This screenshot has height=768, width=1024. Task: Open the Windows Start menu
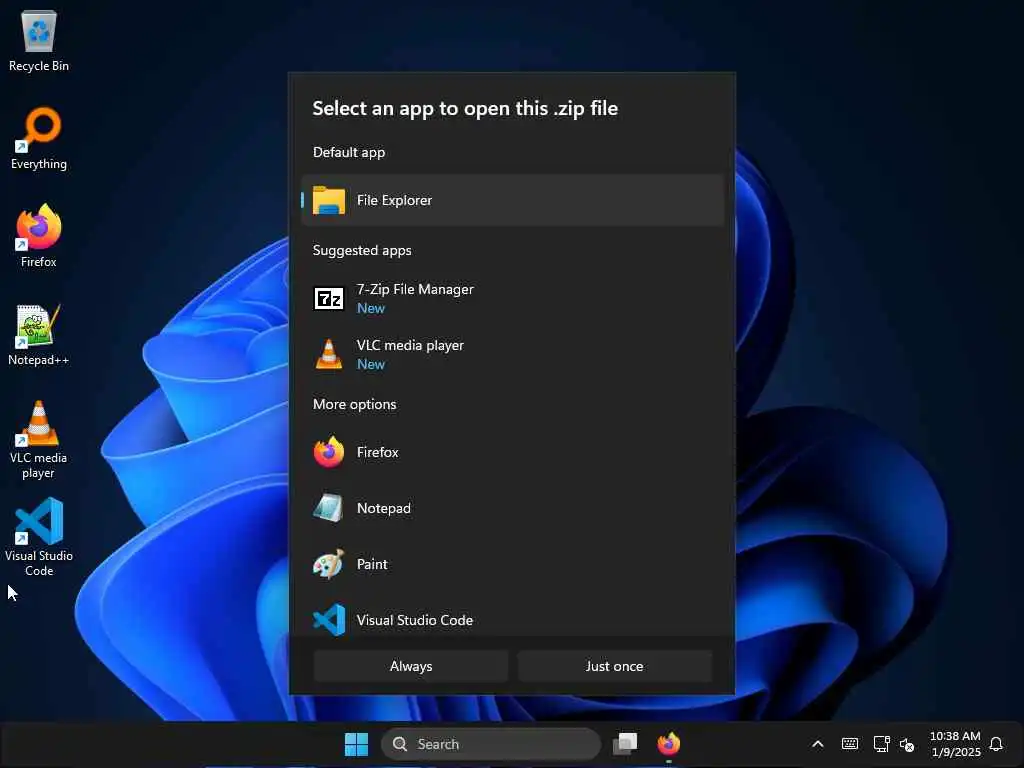coord(357,744)
